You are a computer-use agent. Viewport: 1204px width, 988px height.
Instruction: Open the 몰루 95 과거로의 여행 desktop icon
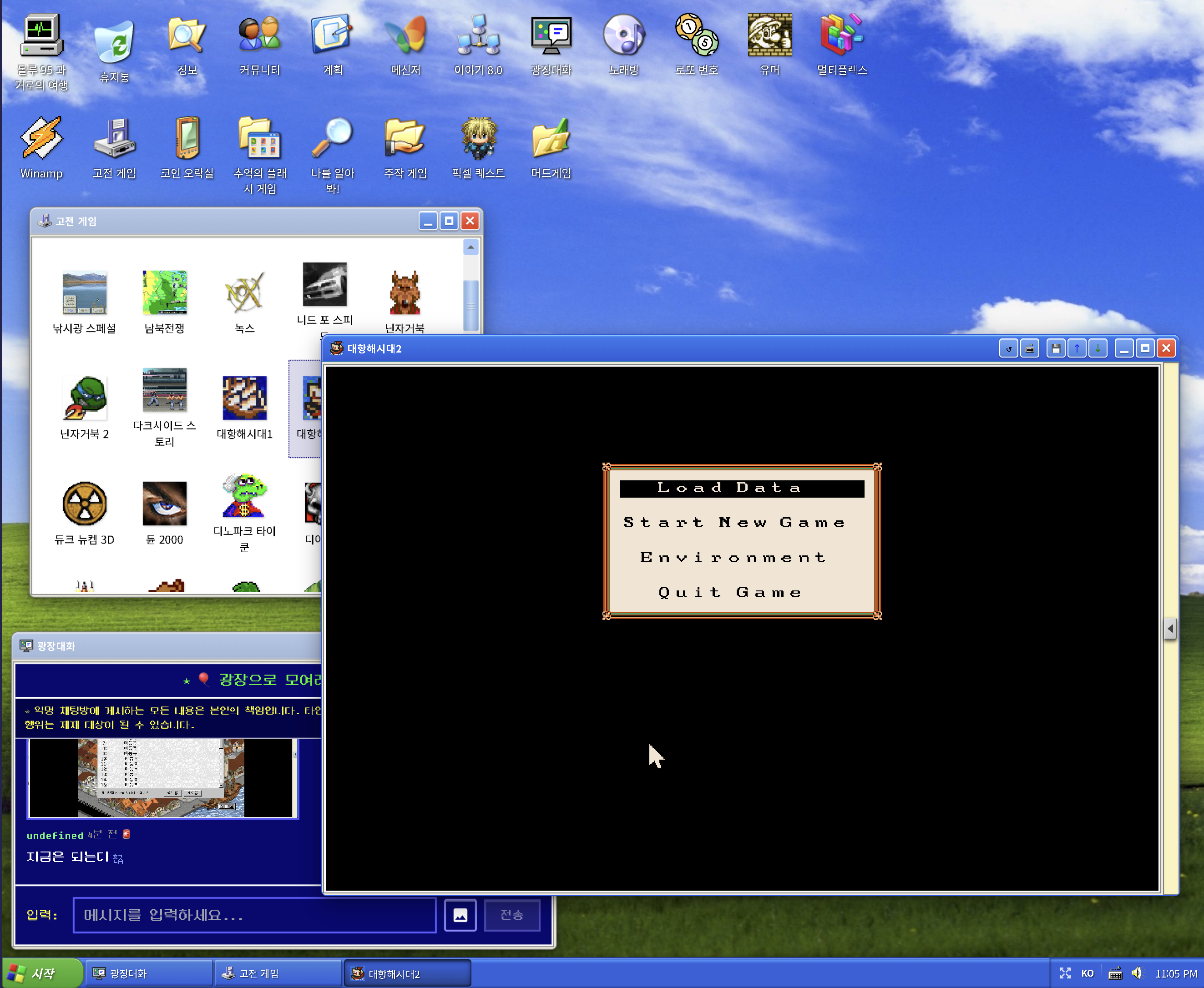point(41,52)
